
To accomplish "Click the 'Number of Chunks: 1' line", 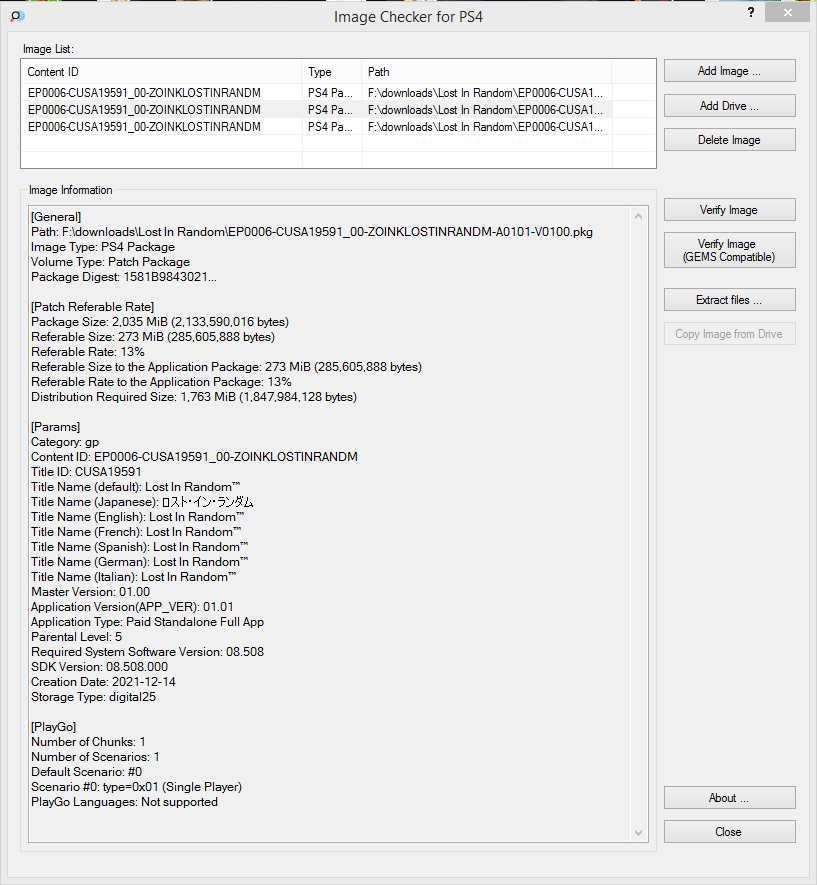I will pos(88,742).
